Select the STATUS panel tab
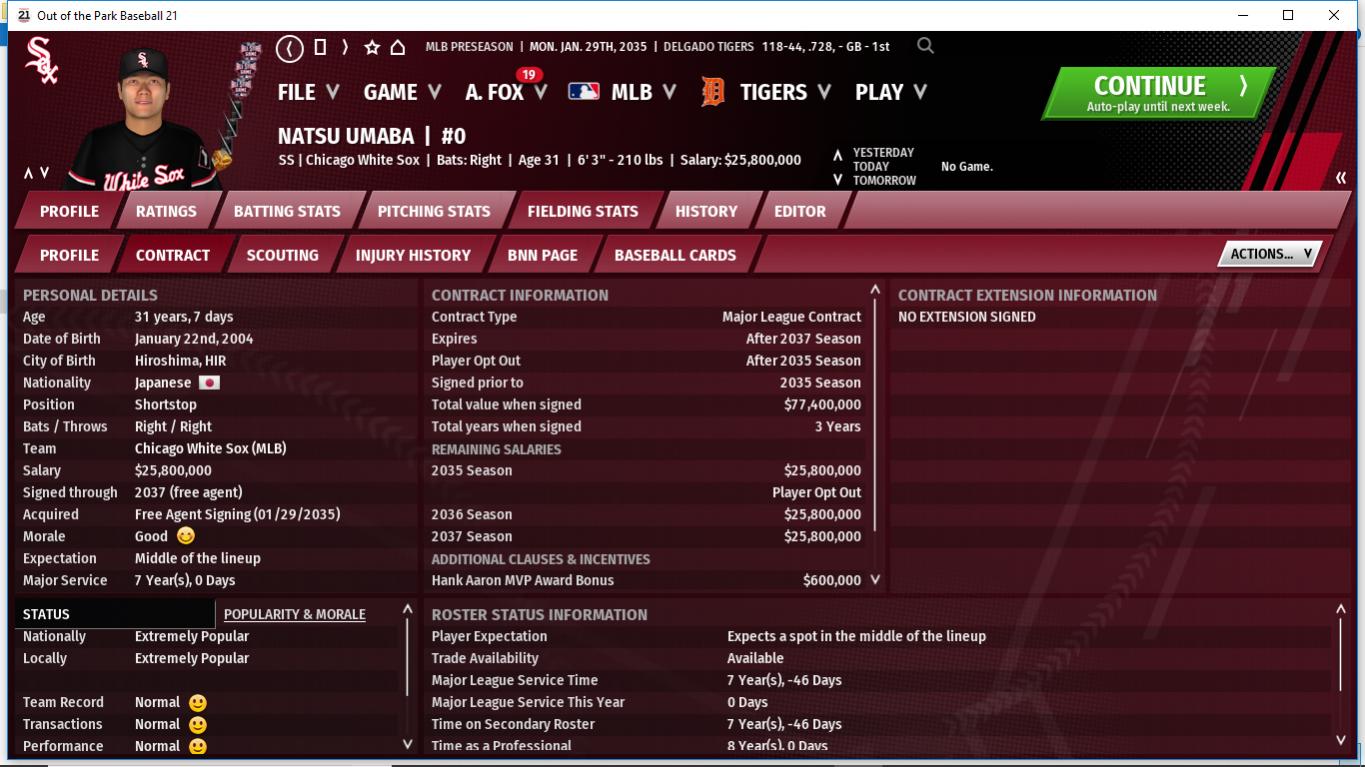This screenshot has width=1365, height=767. (115, 614)
